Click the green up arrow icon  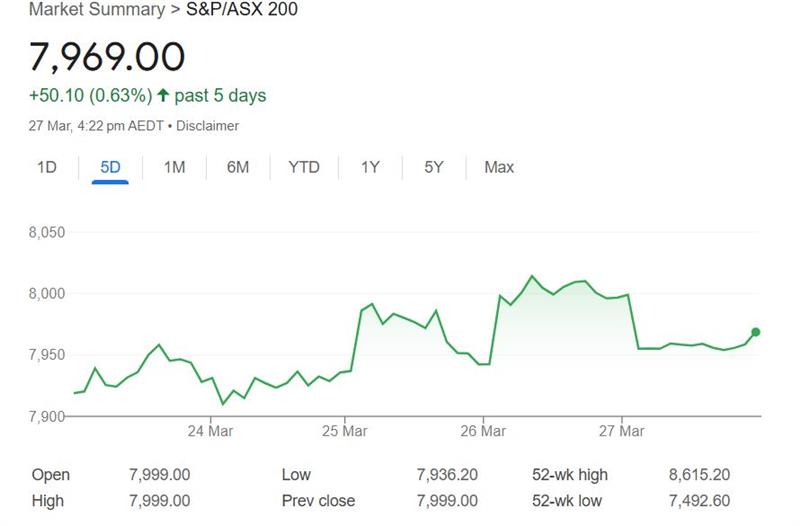pyautogui.click(x=163, y=95)
